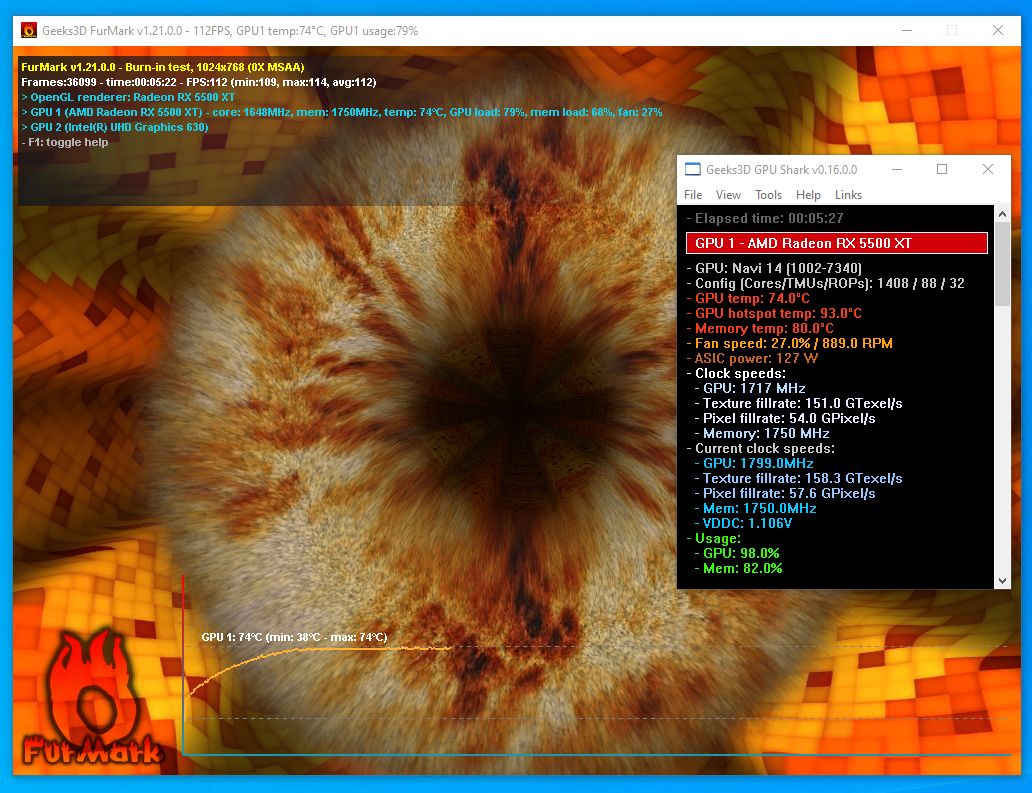Minimize the FurMark window

pyautogui.click(x=906, y=30)
